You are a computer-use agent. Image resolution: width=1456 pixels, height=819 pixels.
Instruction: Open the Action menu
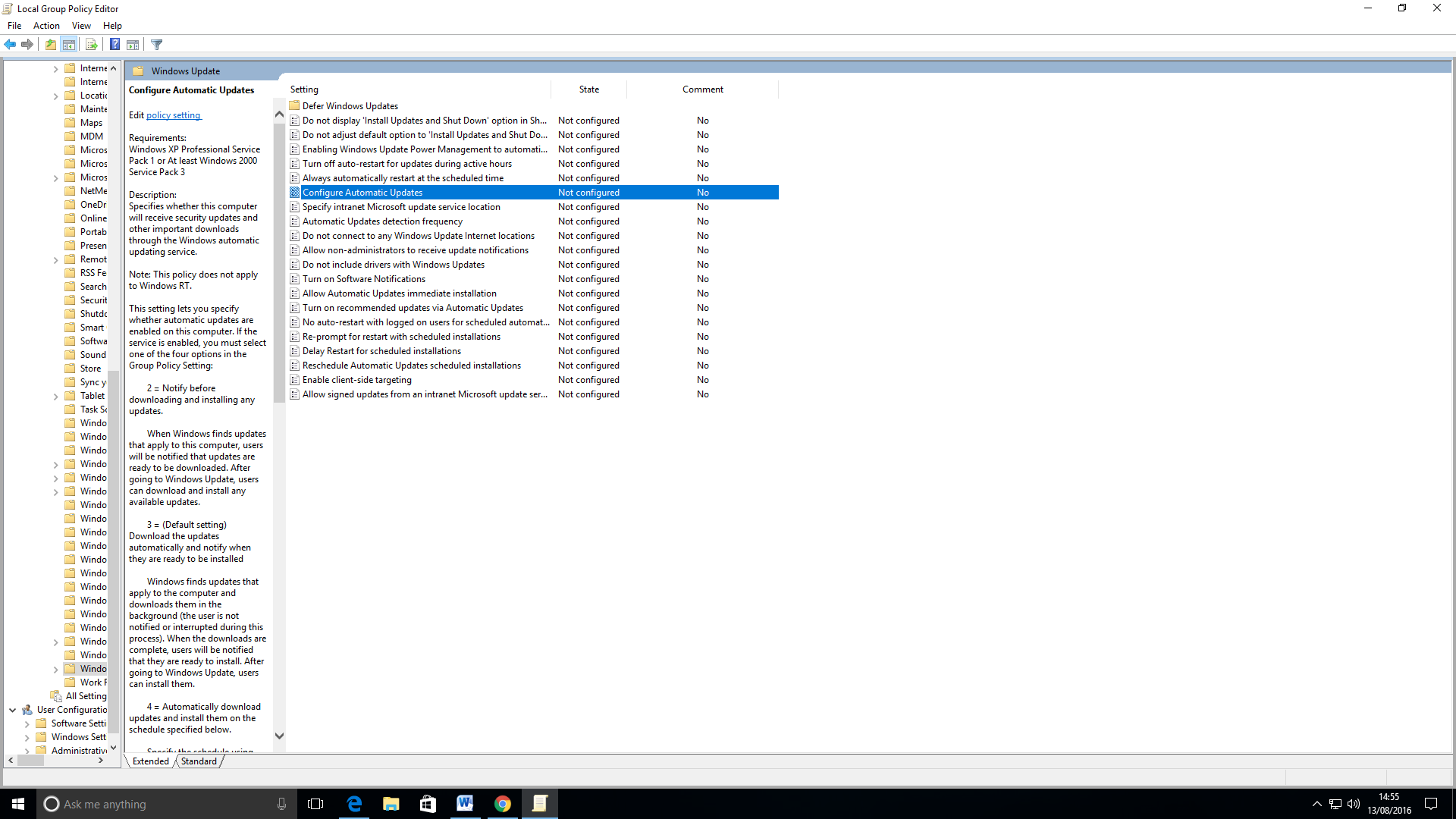tap(46, 26)
